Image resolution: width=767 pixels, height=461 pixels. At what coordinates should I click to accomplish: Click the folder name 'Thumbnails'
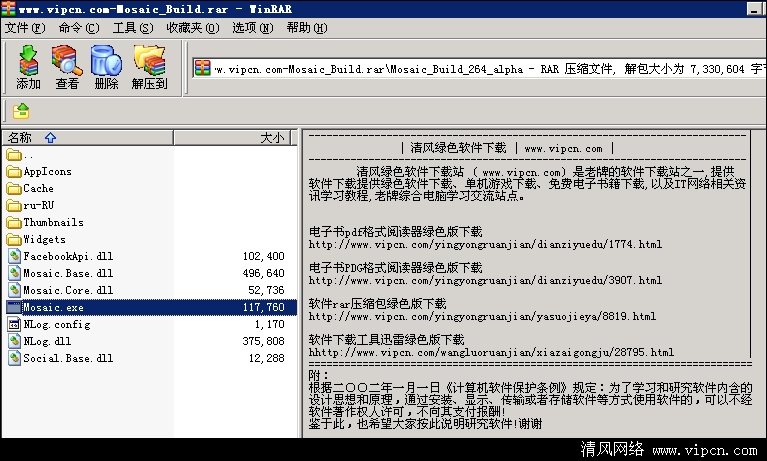point(53,223)
